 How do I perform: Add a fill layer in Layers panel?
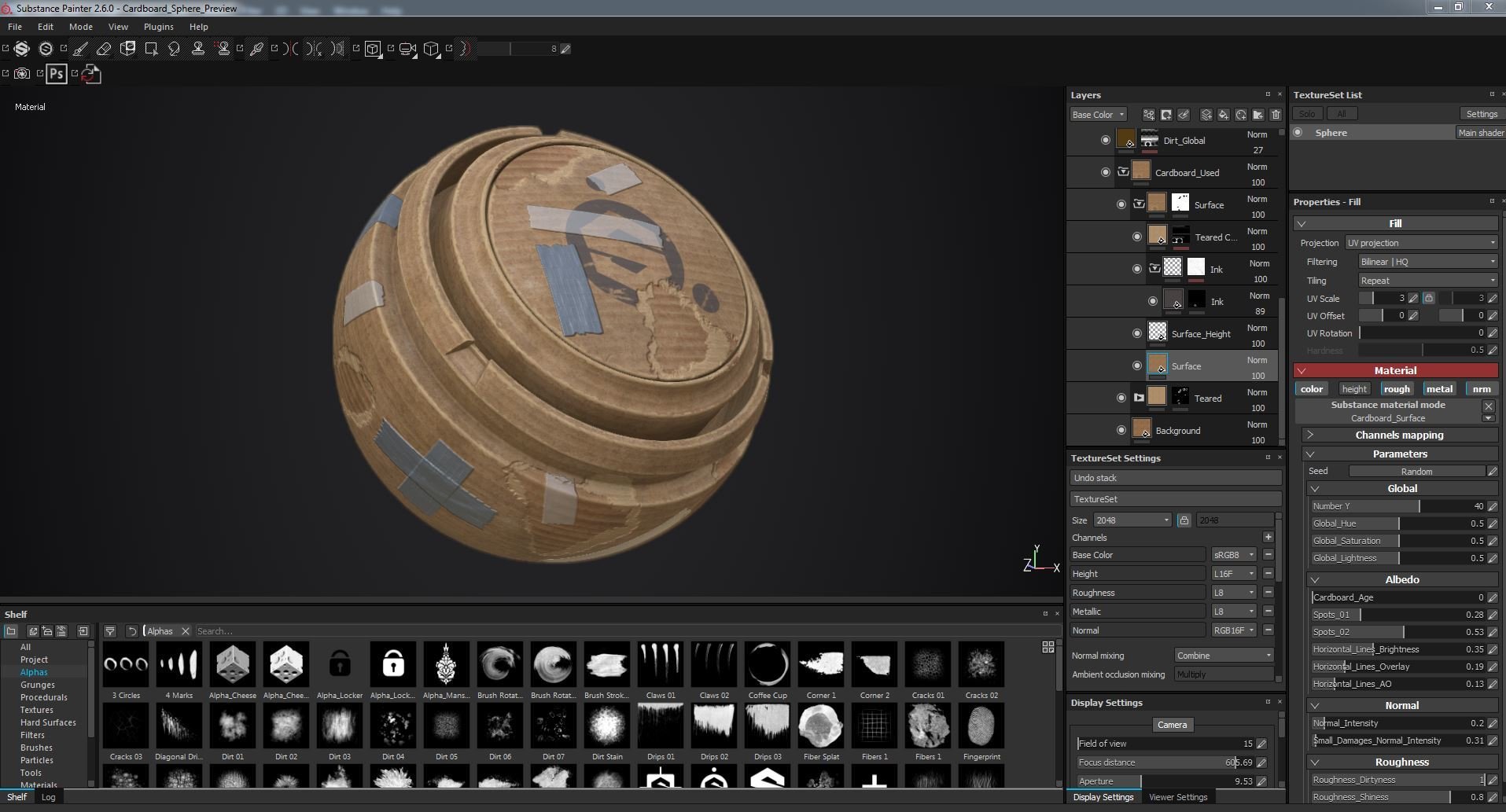pyautogui.click(x=1224, y=115)
